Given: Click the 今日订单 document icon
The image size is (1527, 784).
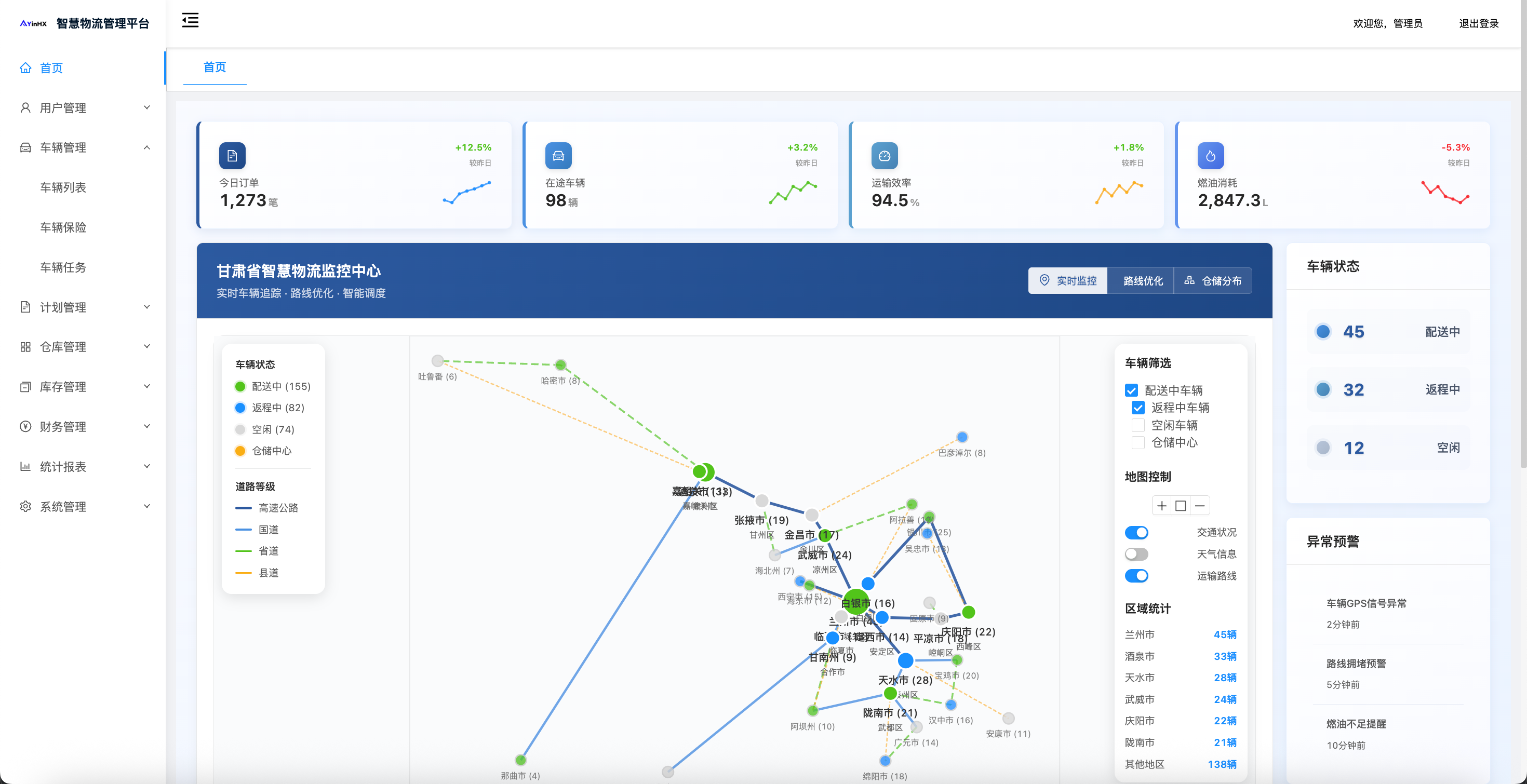Looking at the screenshot, I should [232, 156].
